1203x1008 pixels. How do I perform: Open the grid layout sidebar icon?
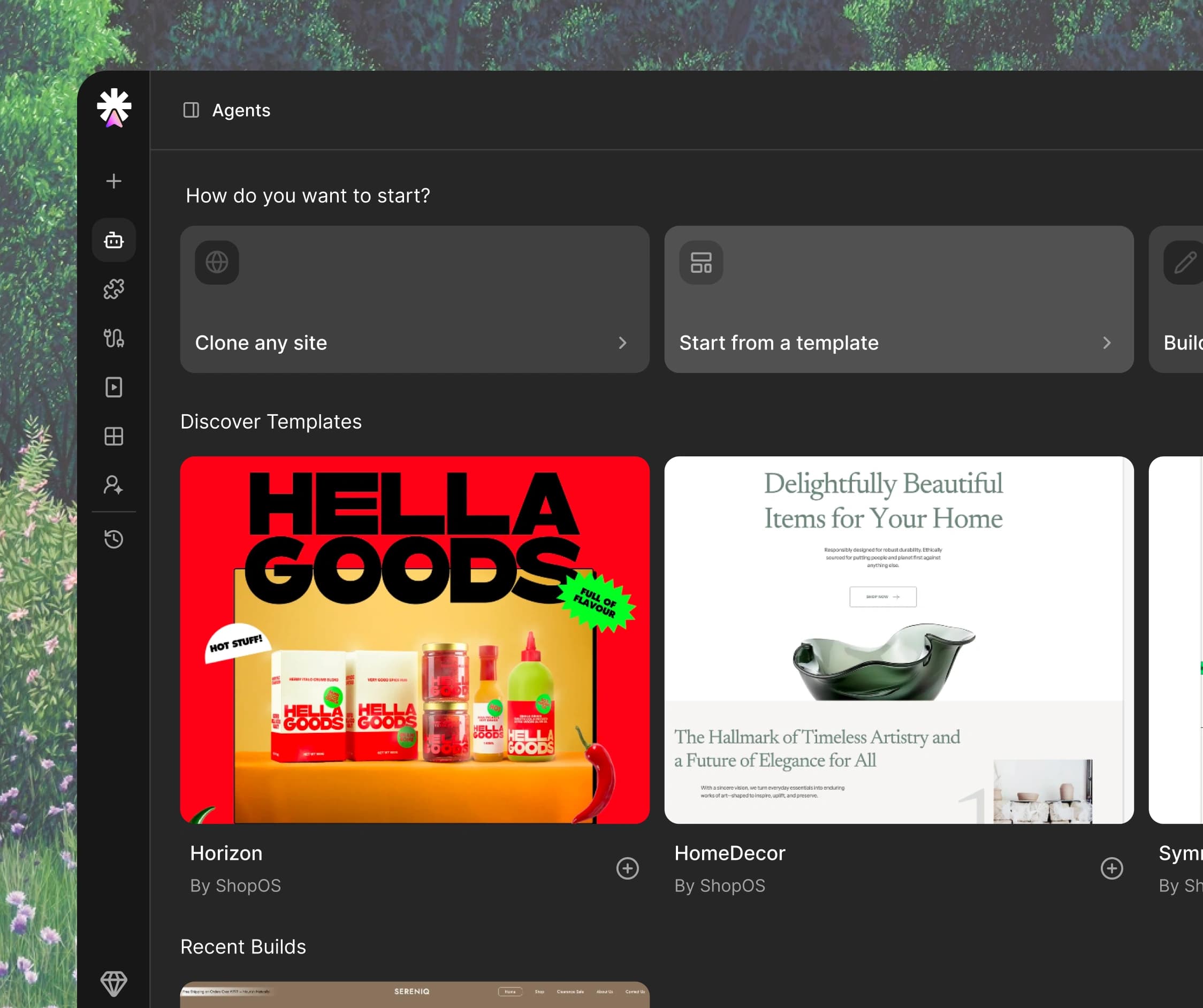tap(114, 437)
